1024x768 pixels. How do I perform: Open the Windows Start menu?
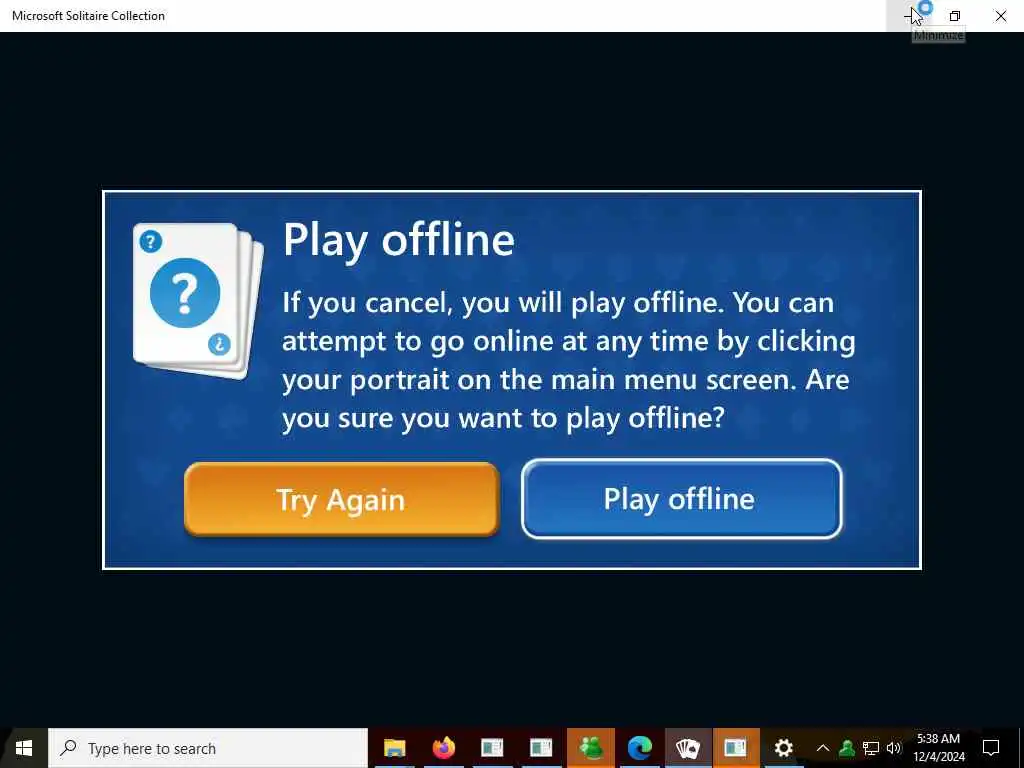coord(24,748)
